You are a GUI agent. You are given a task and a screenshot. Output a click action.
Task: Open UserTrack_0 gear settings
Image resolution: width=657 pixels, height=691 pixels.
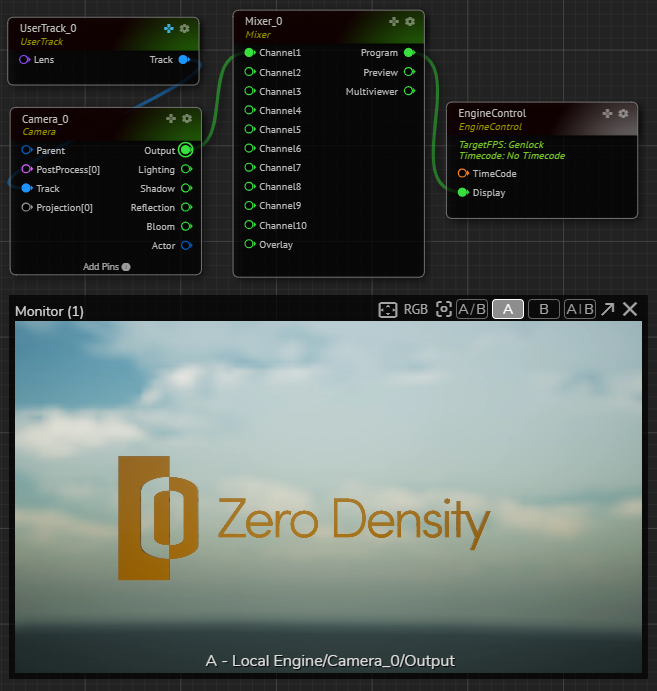coord(184,29)
